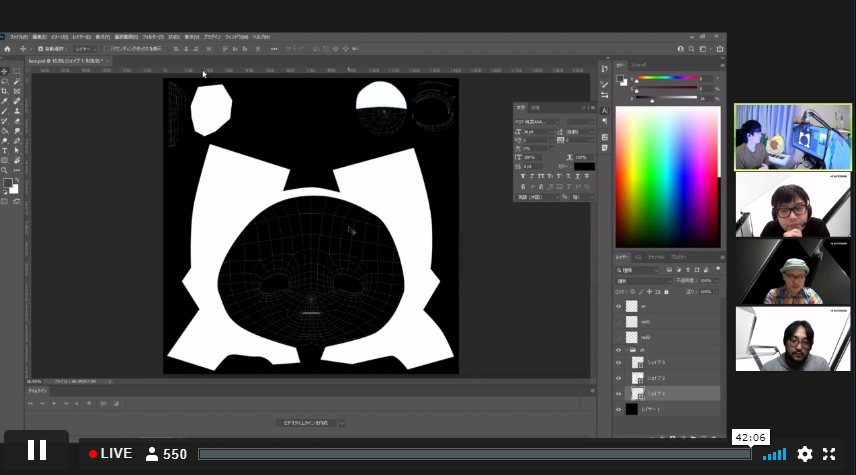Select the Healing Brush tool
Image resolution: width=856 pixels, height=475 pixels.
coord(17,101)
